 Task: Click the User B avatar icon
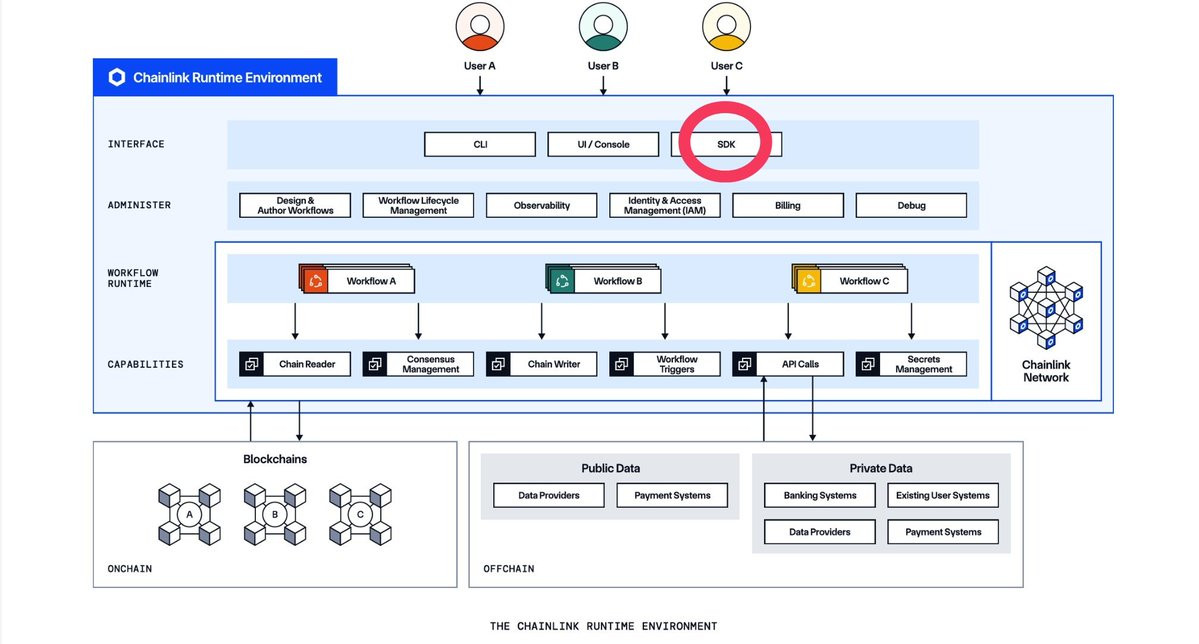click(603, 27)
